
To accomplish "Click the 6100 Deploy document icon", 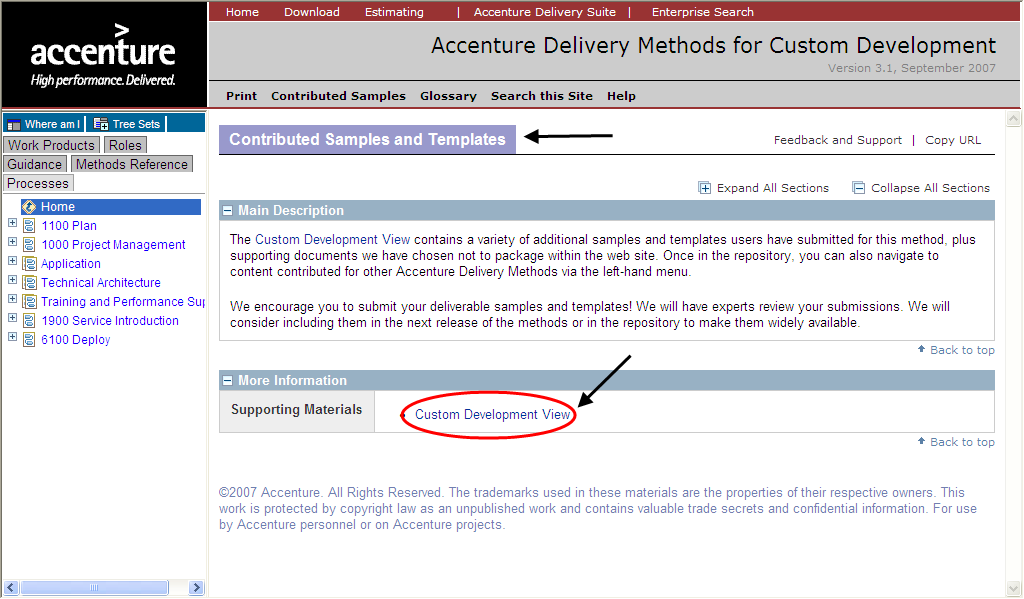I will 29,340.
